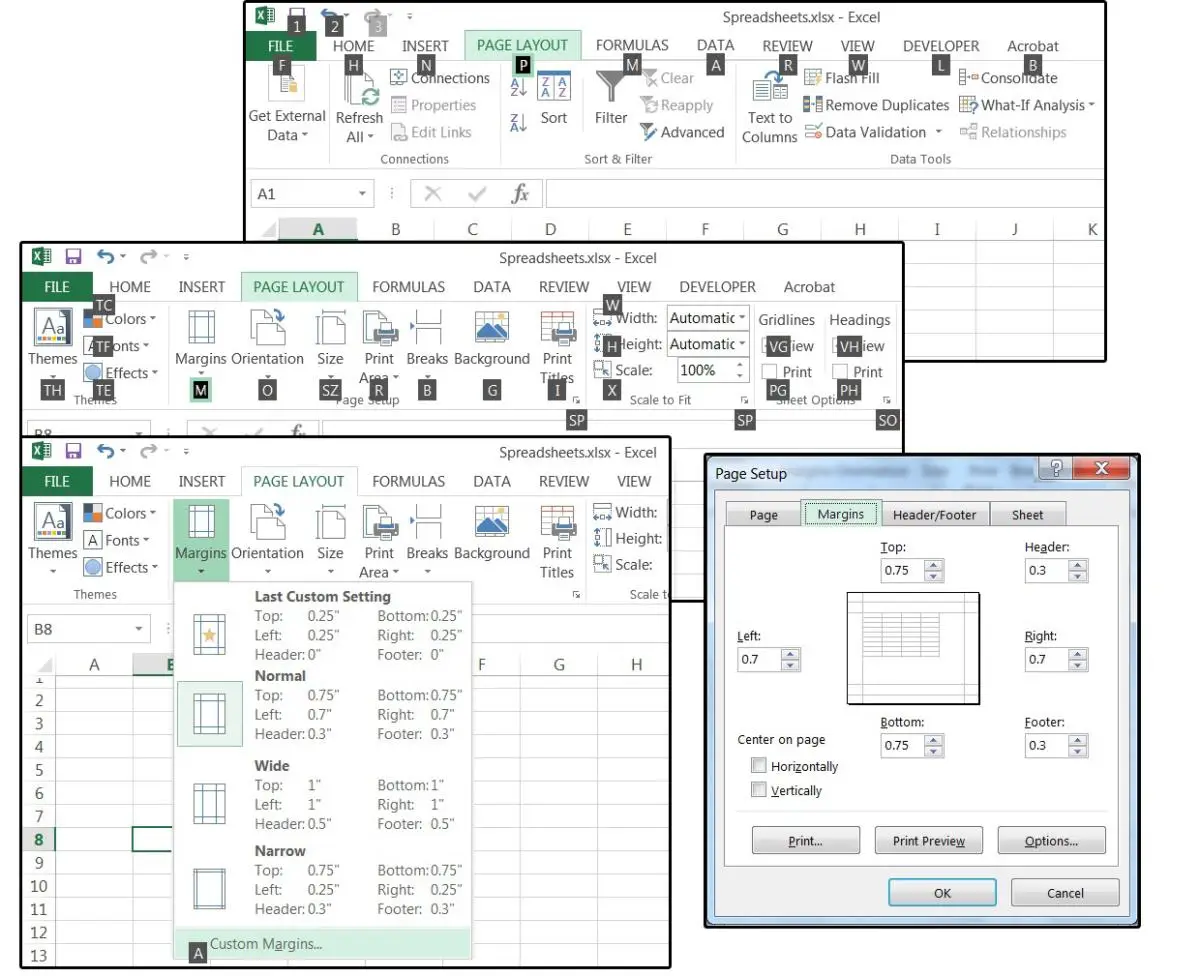Click Print... button in Page Setup
Viewport: 1200px width, 976px height.
click(x=805, y=841)
